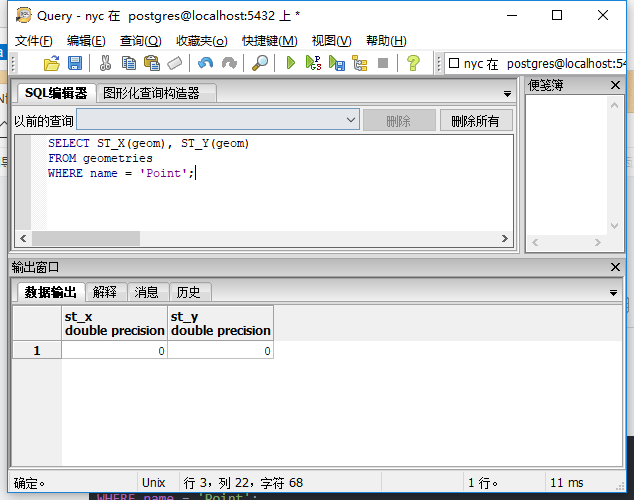634x500 pixels.
Task: Click the toolbar drag grip handle left of the open file icon
Action: point(13,63)
